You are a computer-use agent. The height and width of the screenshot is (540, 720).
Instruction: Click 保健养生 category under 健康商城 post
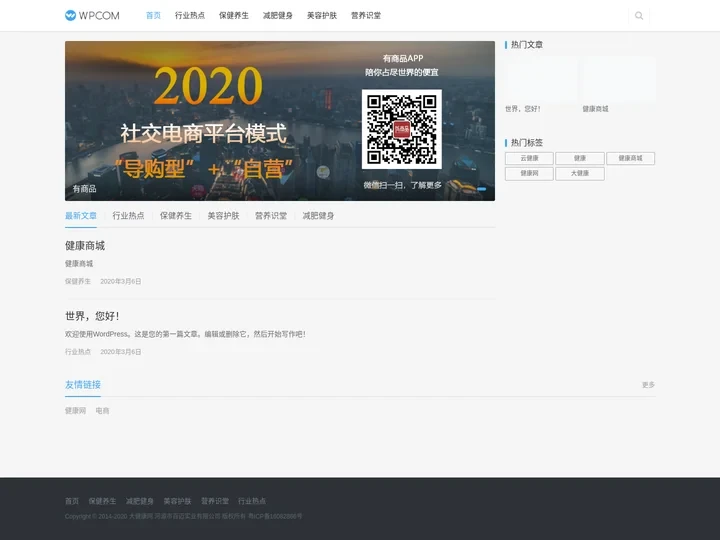click(78, 281)
